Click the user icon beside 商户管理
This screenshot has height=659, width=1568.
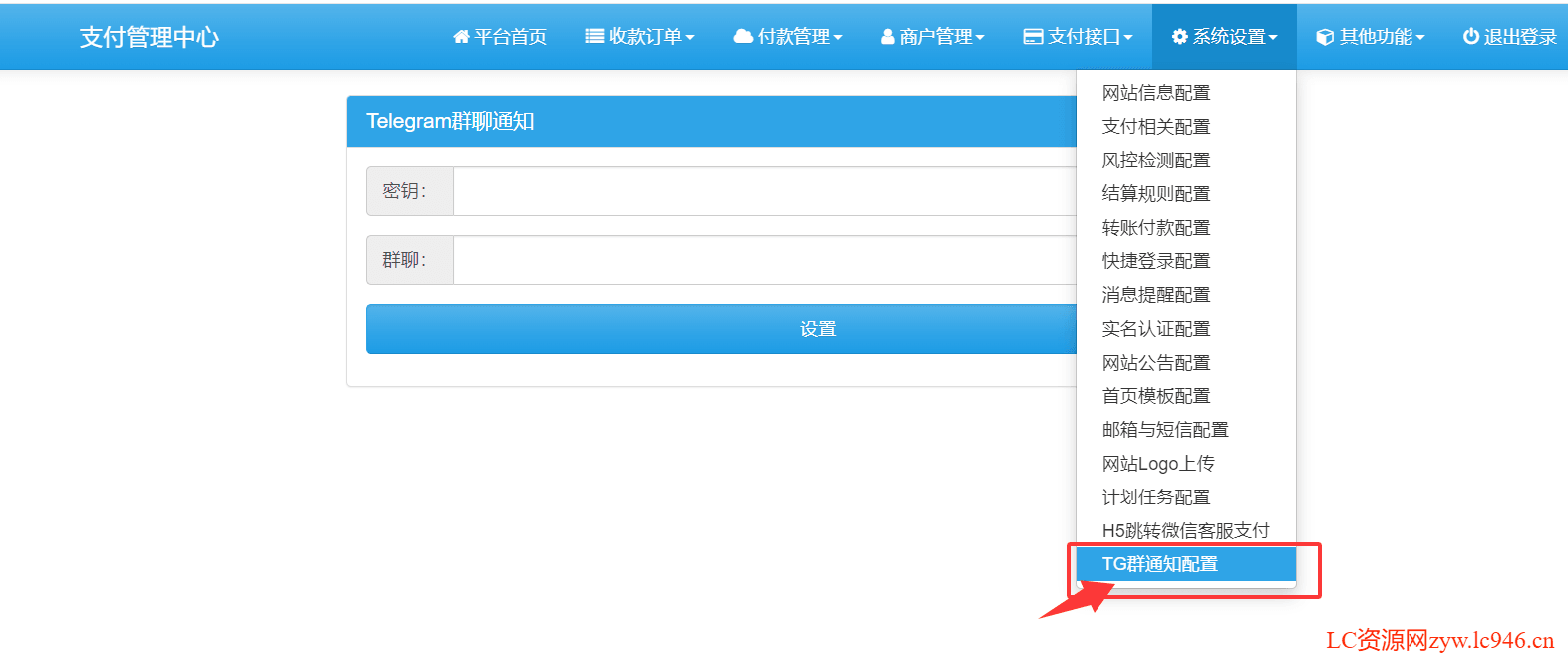tap(887, 37)
